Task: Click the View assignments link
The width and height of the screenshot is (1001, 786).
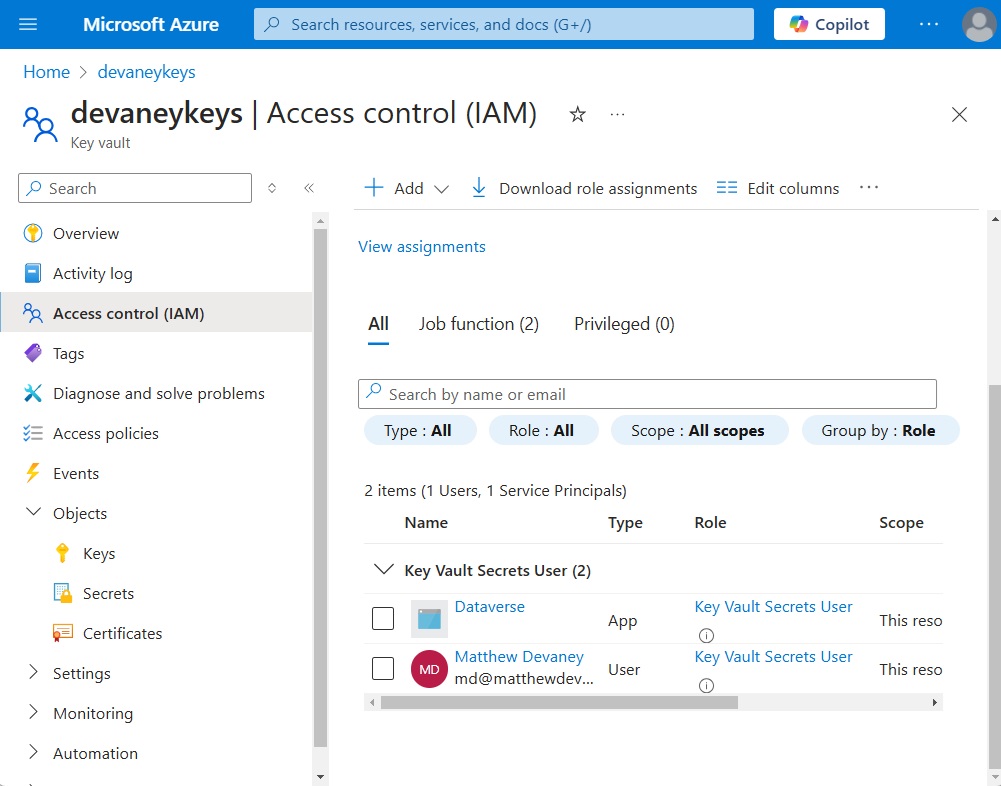Action: pyautogui.click(x=422, y=246)
